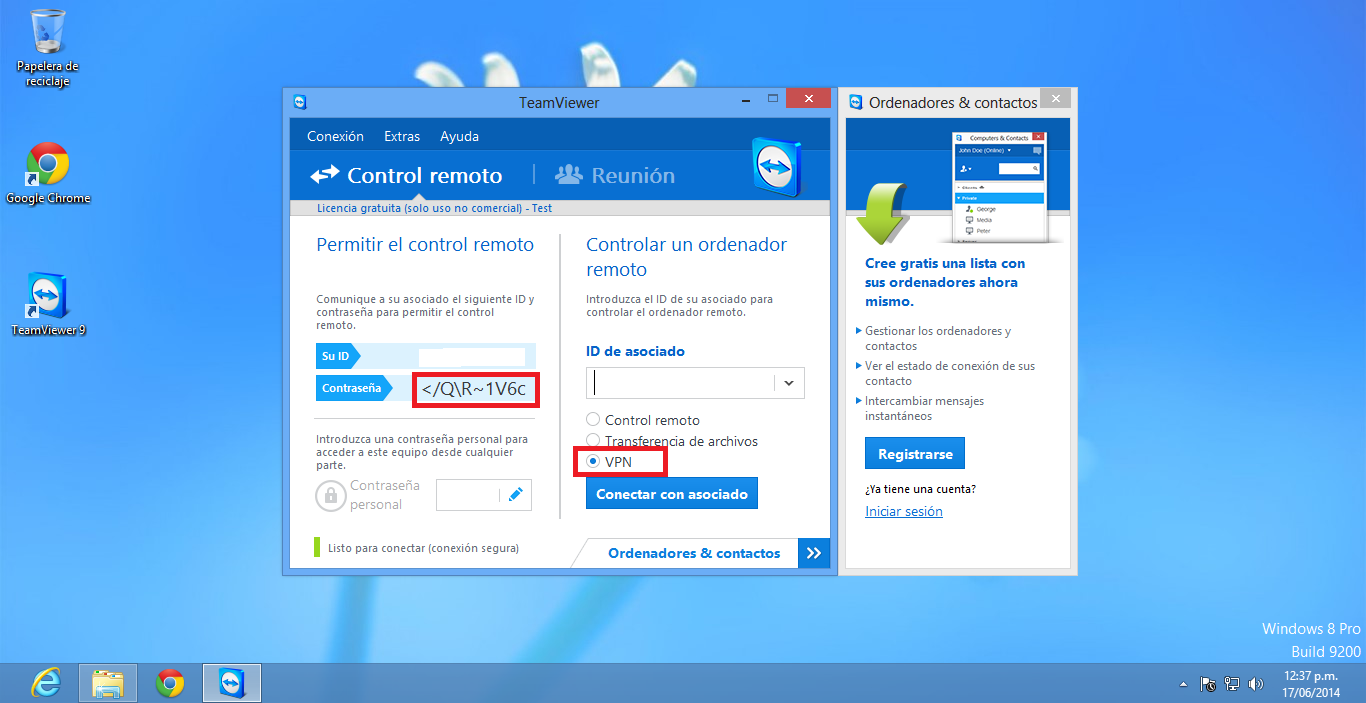Open the Ayuda menu
This screenshot has width=1366, height=703.
460,136
